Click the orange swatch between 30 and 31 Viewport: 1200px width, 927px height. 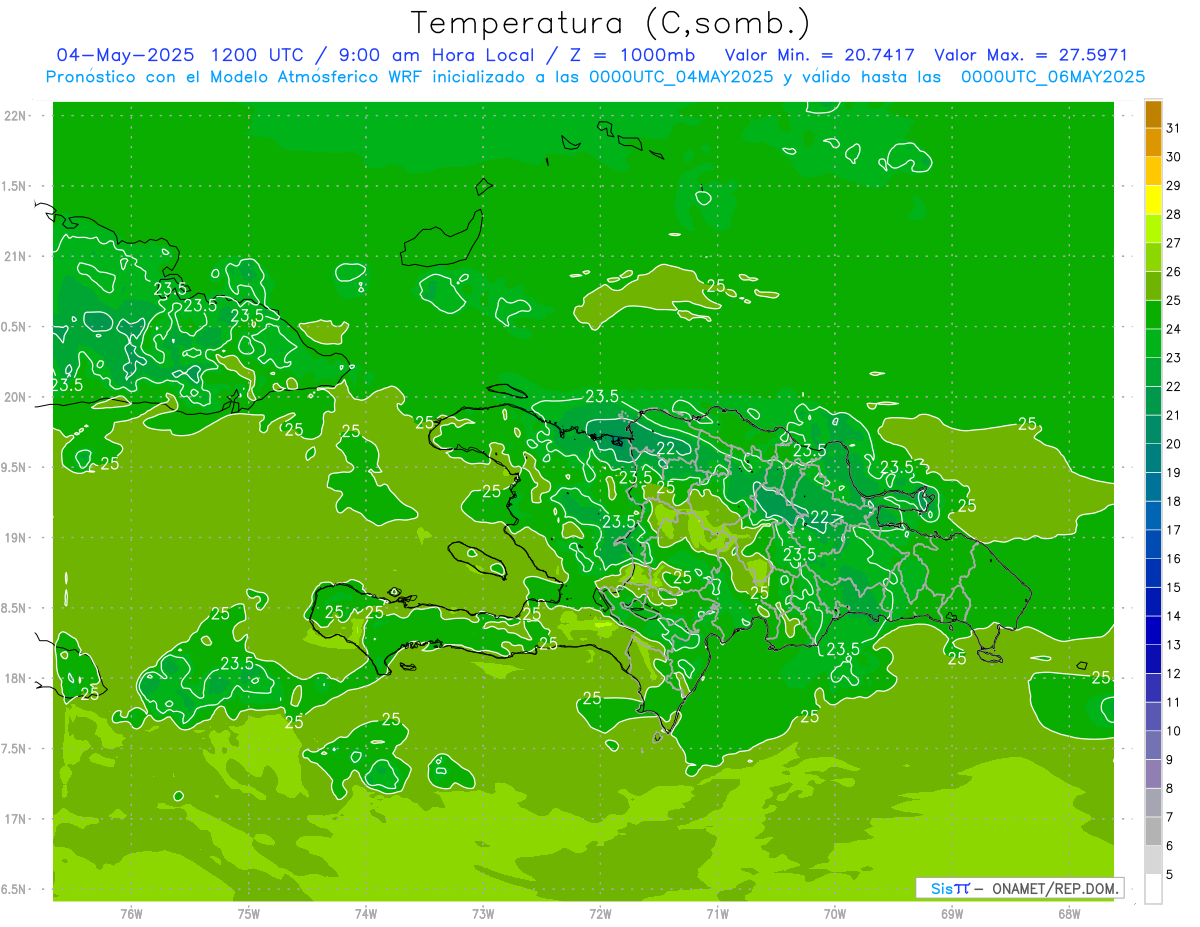coord(1153,143)
